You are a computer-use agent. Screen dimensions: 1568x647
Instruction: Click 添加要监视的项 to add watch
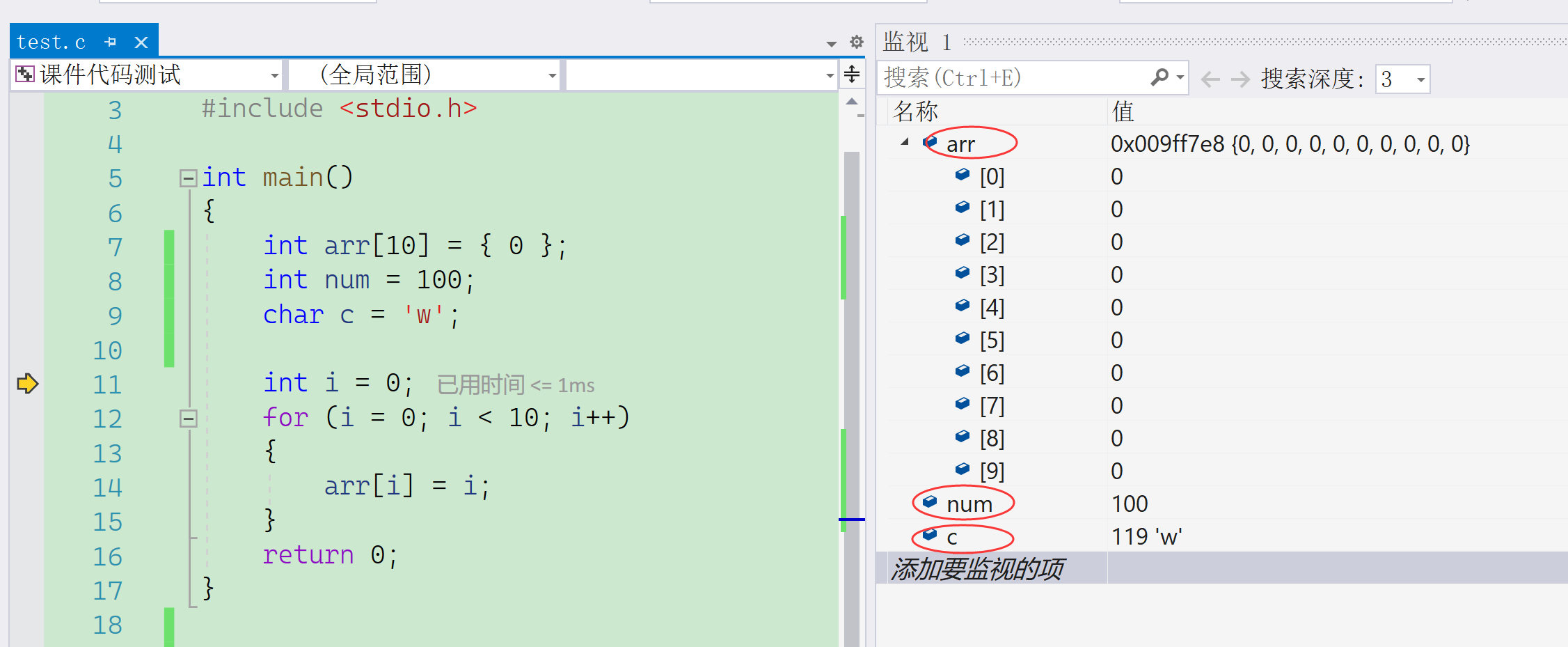(977, 569)
